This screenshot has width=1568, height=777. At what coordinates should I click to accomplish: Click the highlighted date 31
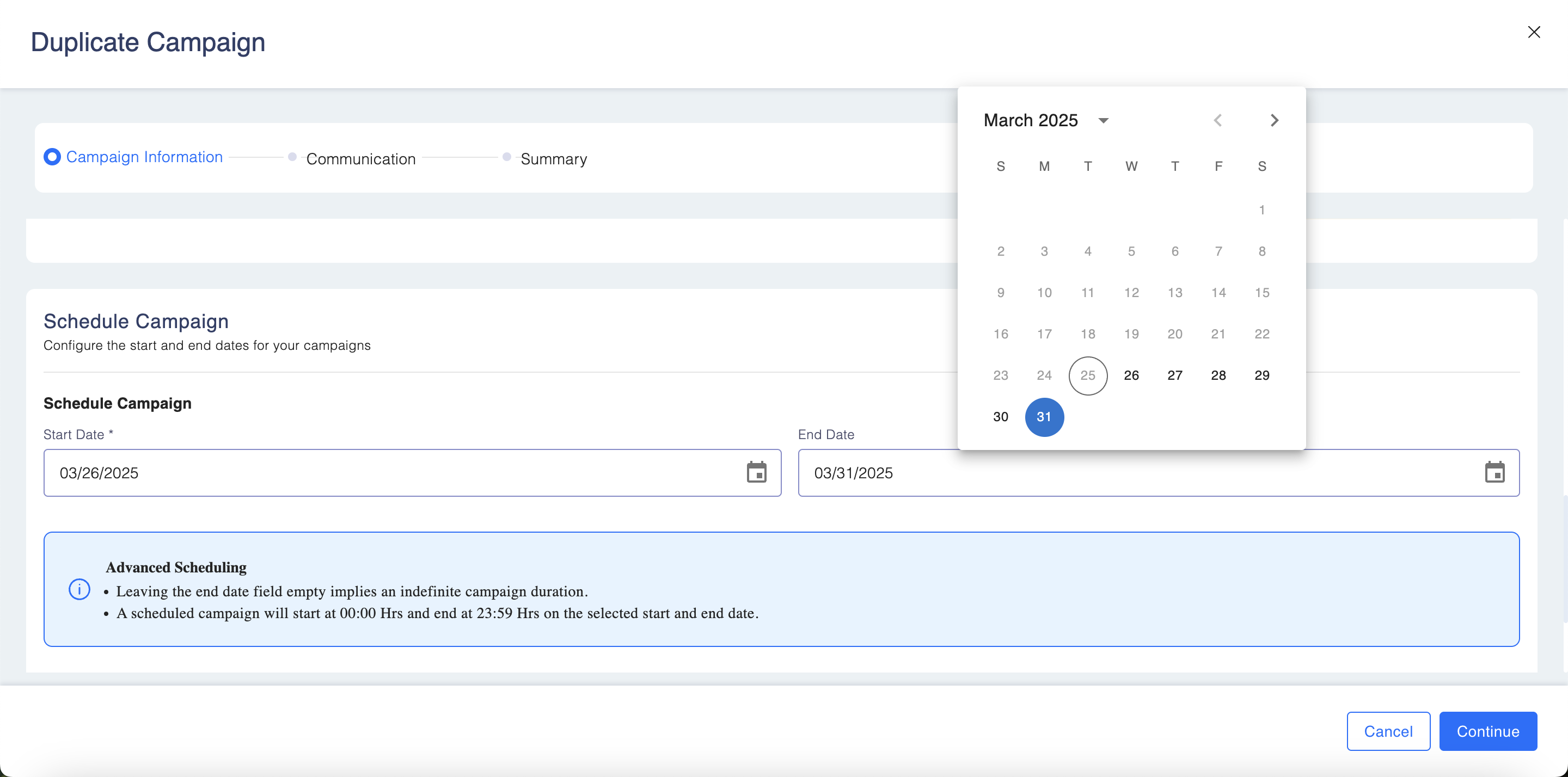pyautogui.click(x=1044, y=417)
